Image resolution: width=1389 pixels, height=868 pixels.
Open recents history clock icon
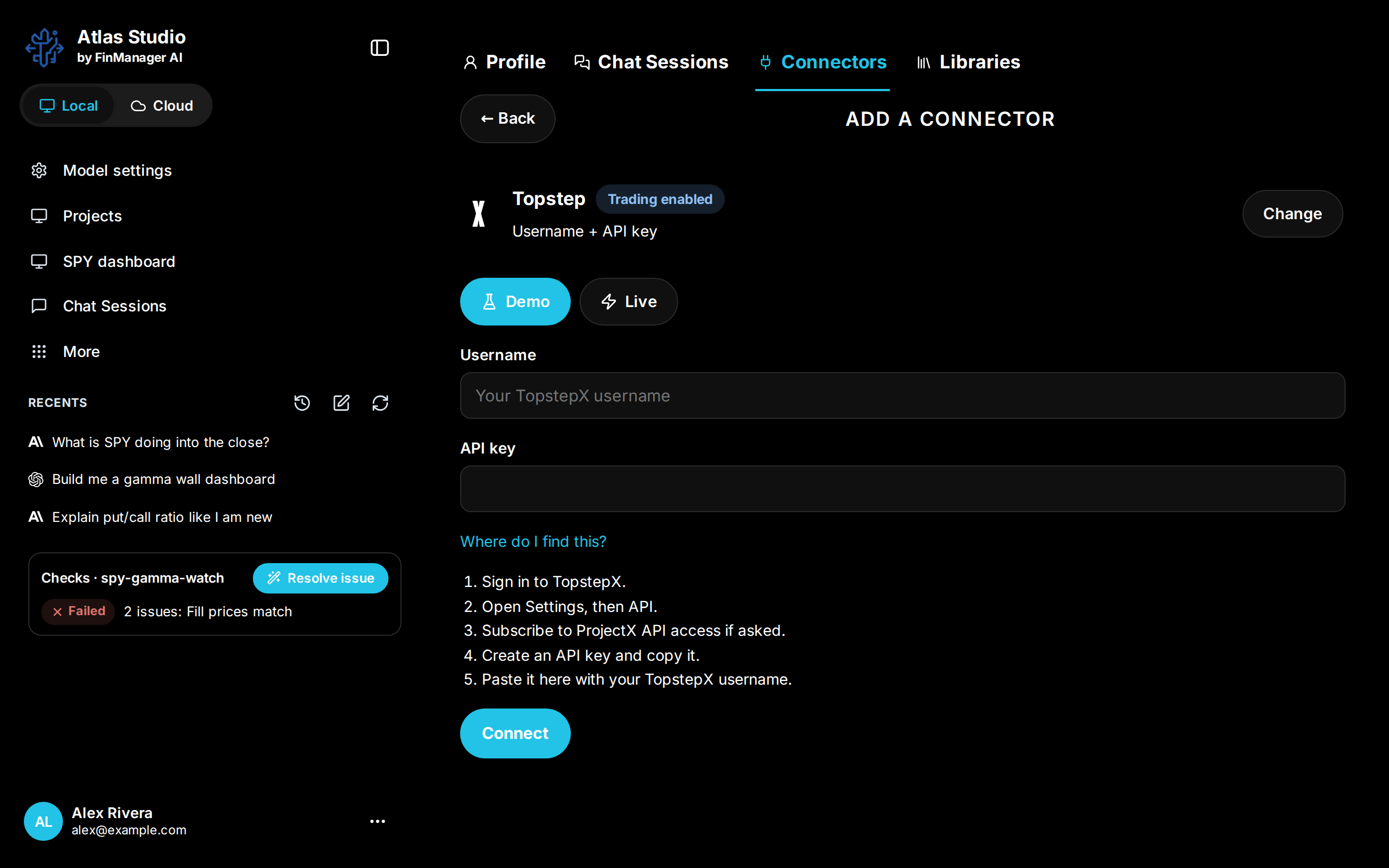pyautogui.click(x=302, y=403)
